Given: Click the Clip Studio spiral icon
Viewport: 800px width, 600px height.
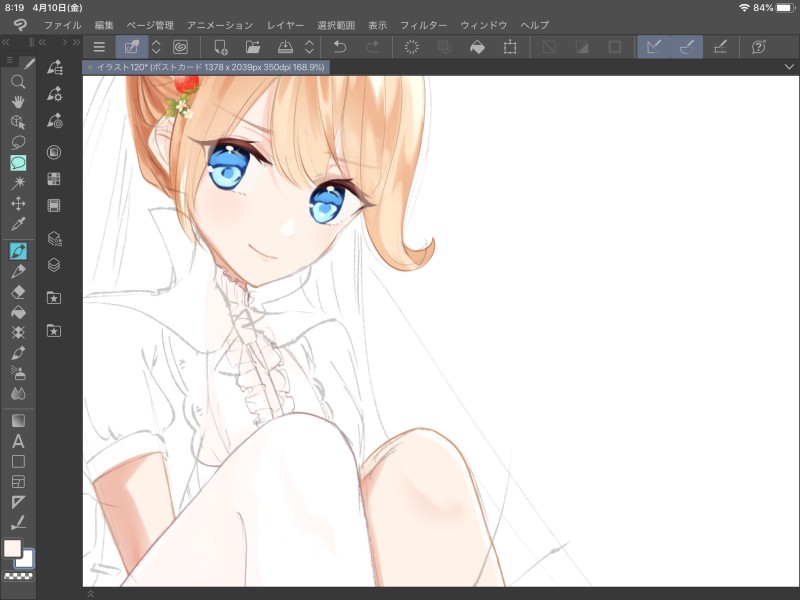Looking at the screenshot, I should (180, 47).
